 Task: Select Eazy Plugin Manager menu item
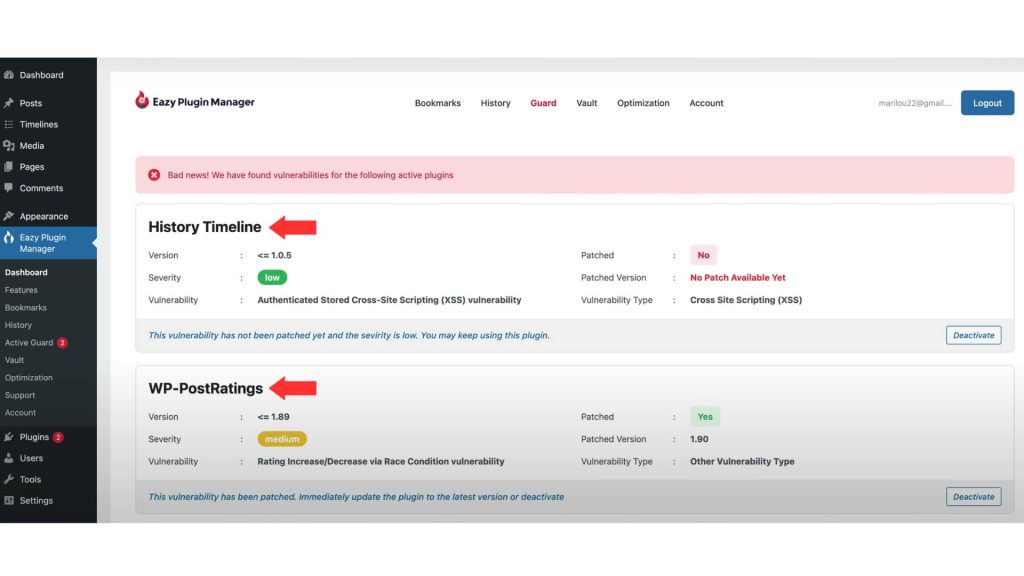coord(48,243)
